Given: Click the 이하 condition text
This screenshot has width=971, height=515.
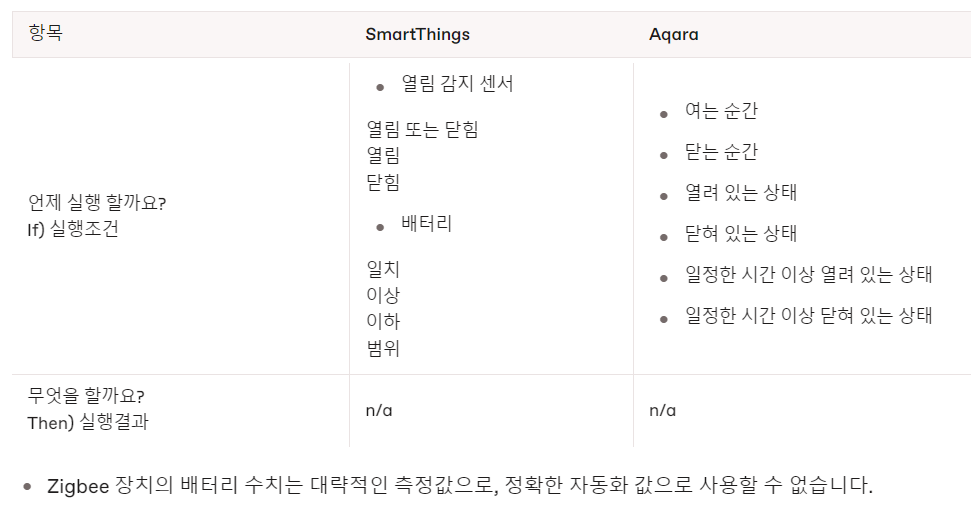Looking at the screenshot, I should pos(383,322).
